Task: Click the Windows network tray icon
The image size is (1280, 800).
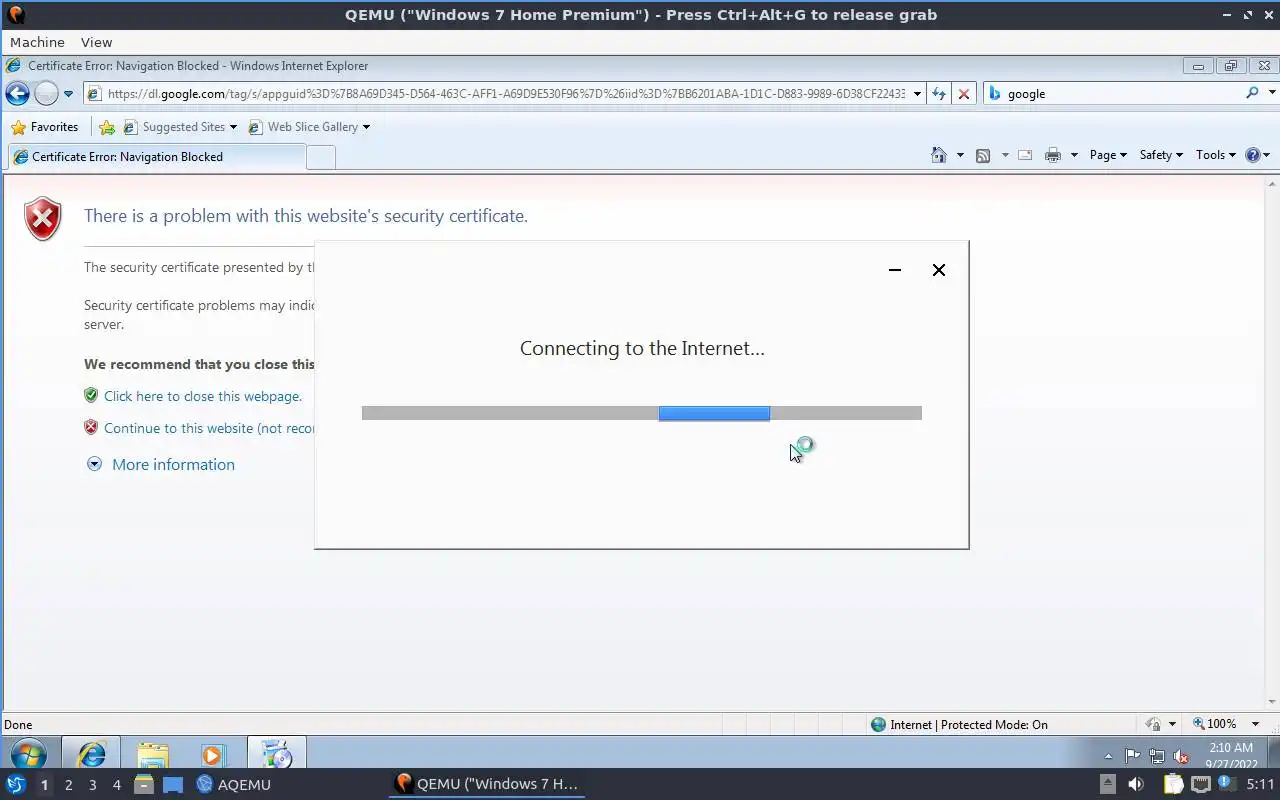Action: [1157, 756]
